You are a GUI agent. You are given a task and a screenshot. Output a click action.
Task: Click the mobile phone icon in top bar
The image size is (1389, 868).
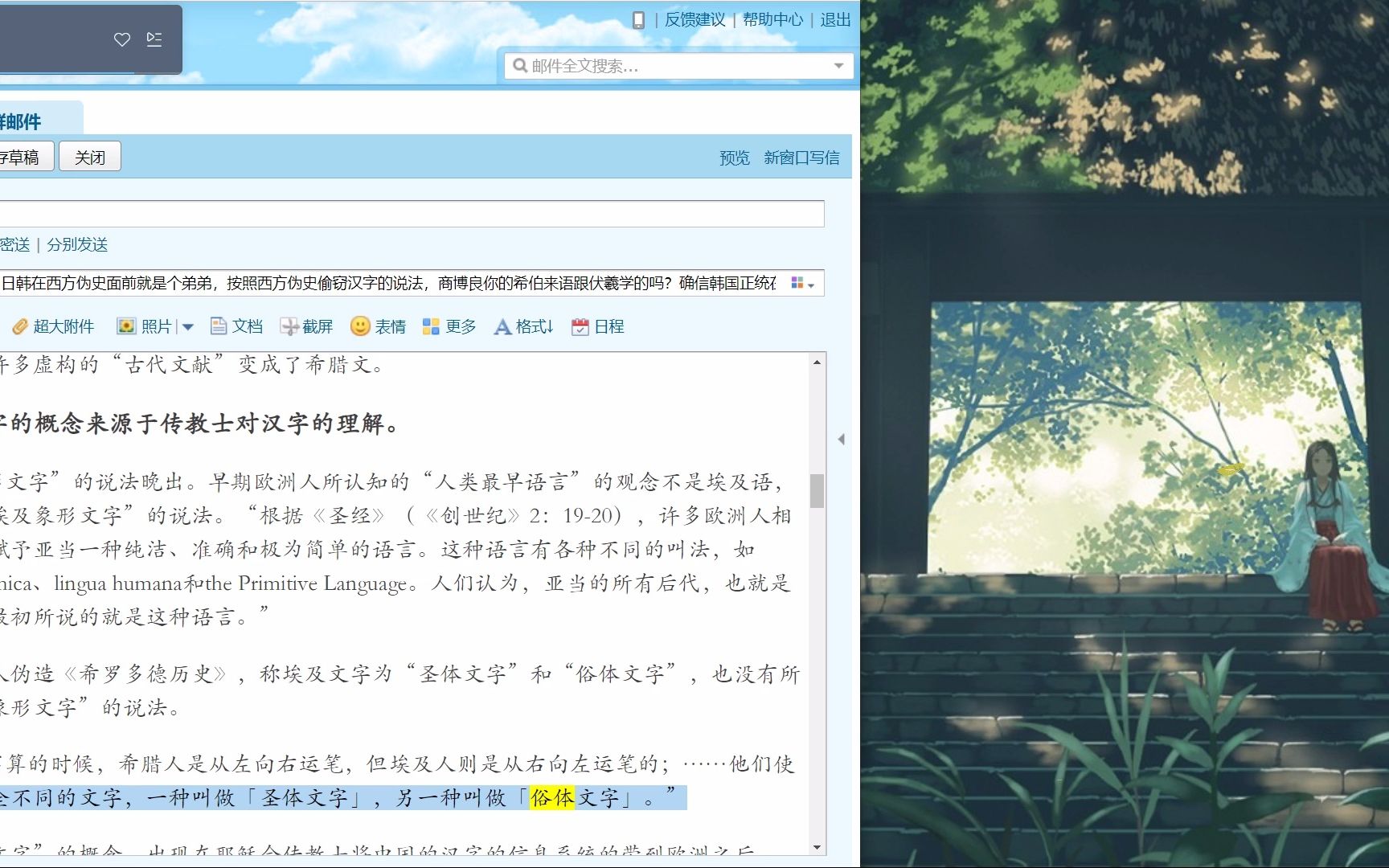tap(638, 20)
